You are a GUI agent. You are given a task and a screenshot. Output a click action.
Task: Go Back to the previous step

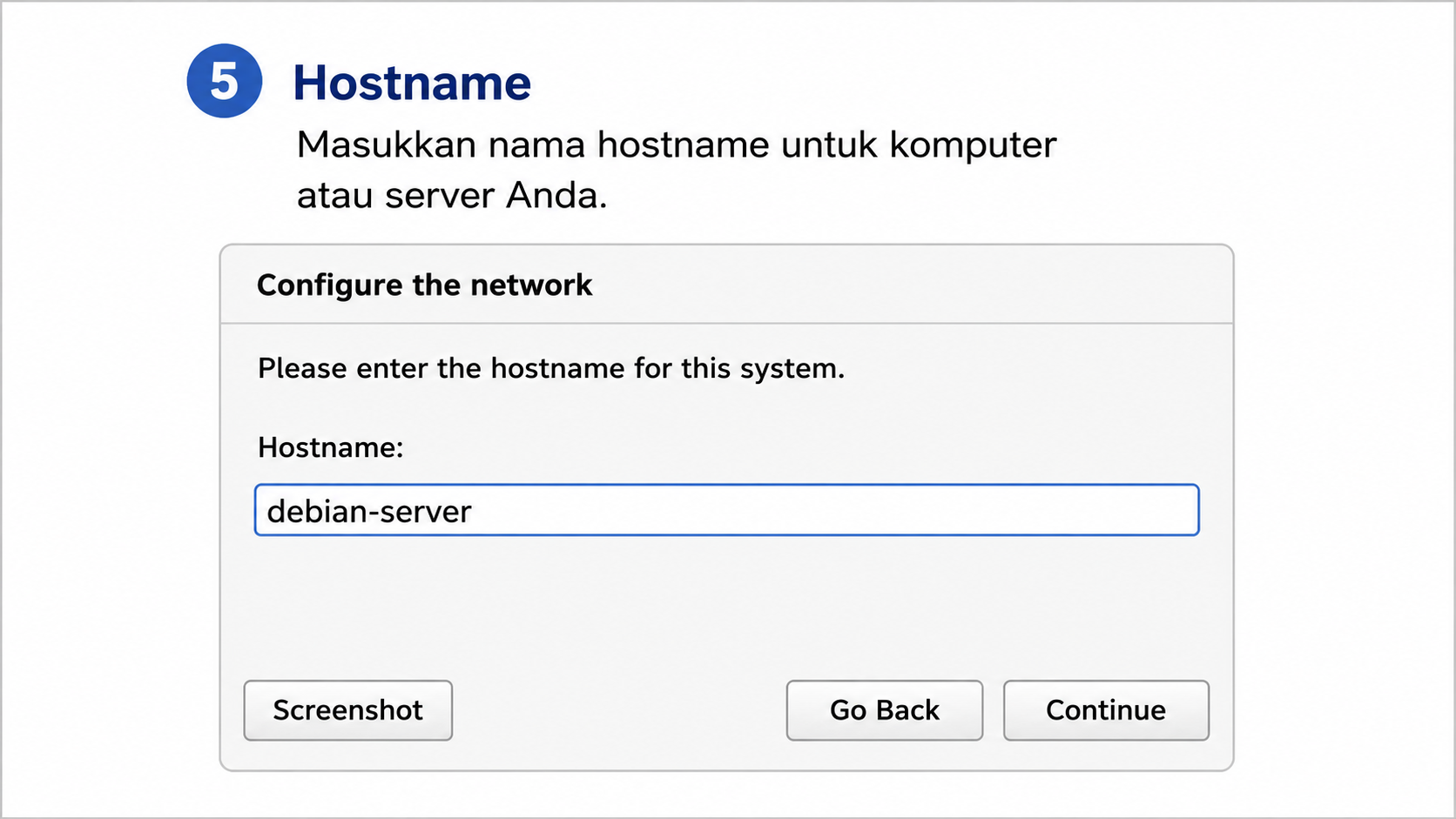(x=885, y=710)
